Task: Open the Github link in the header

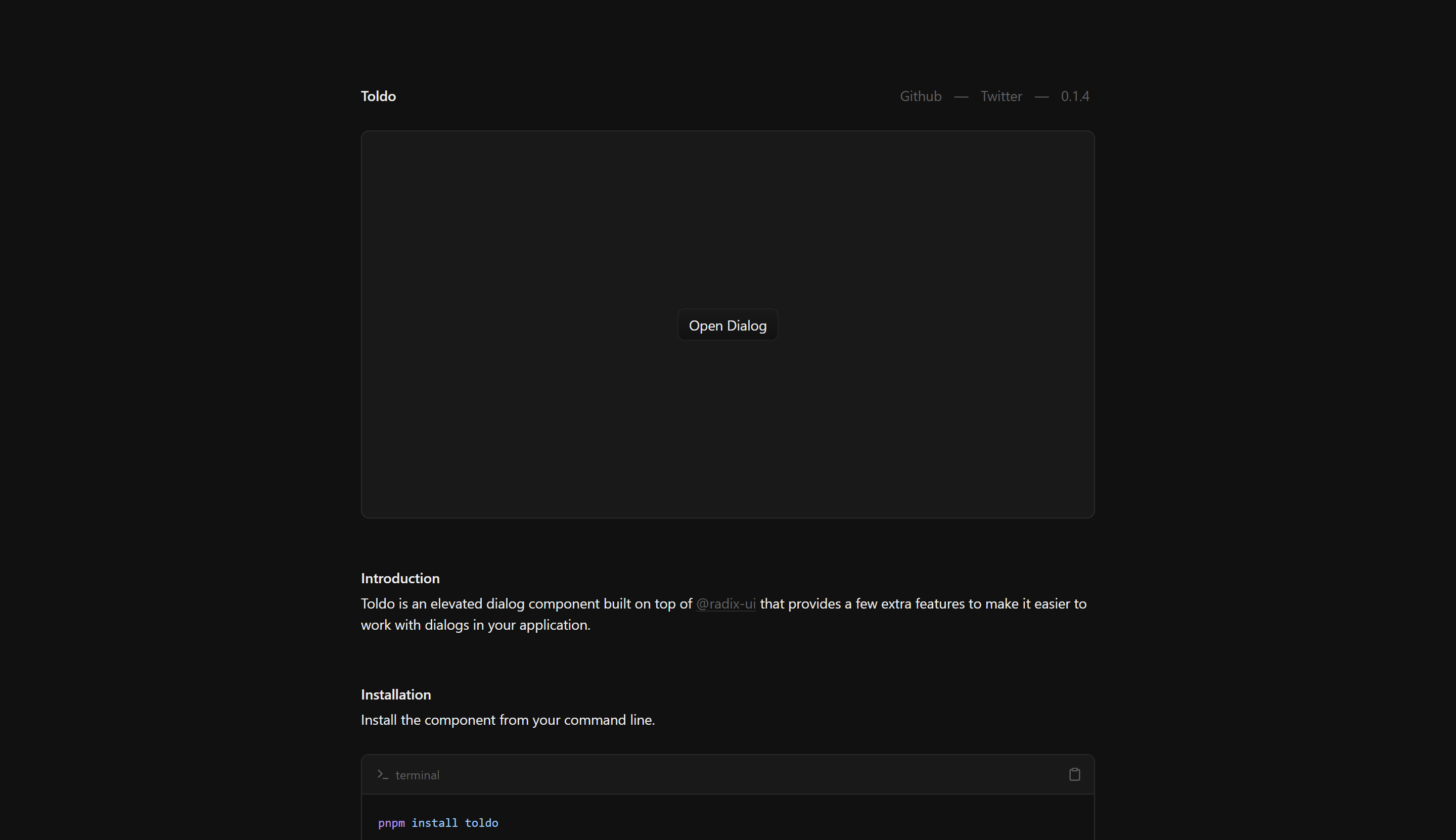Action: point(921,97)
